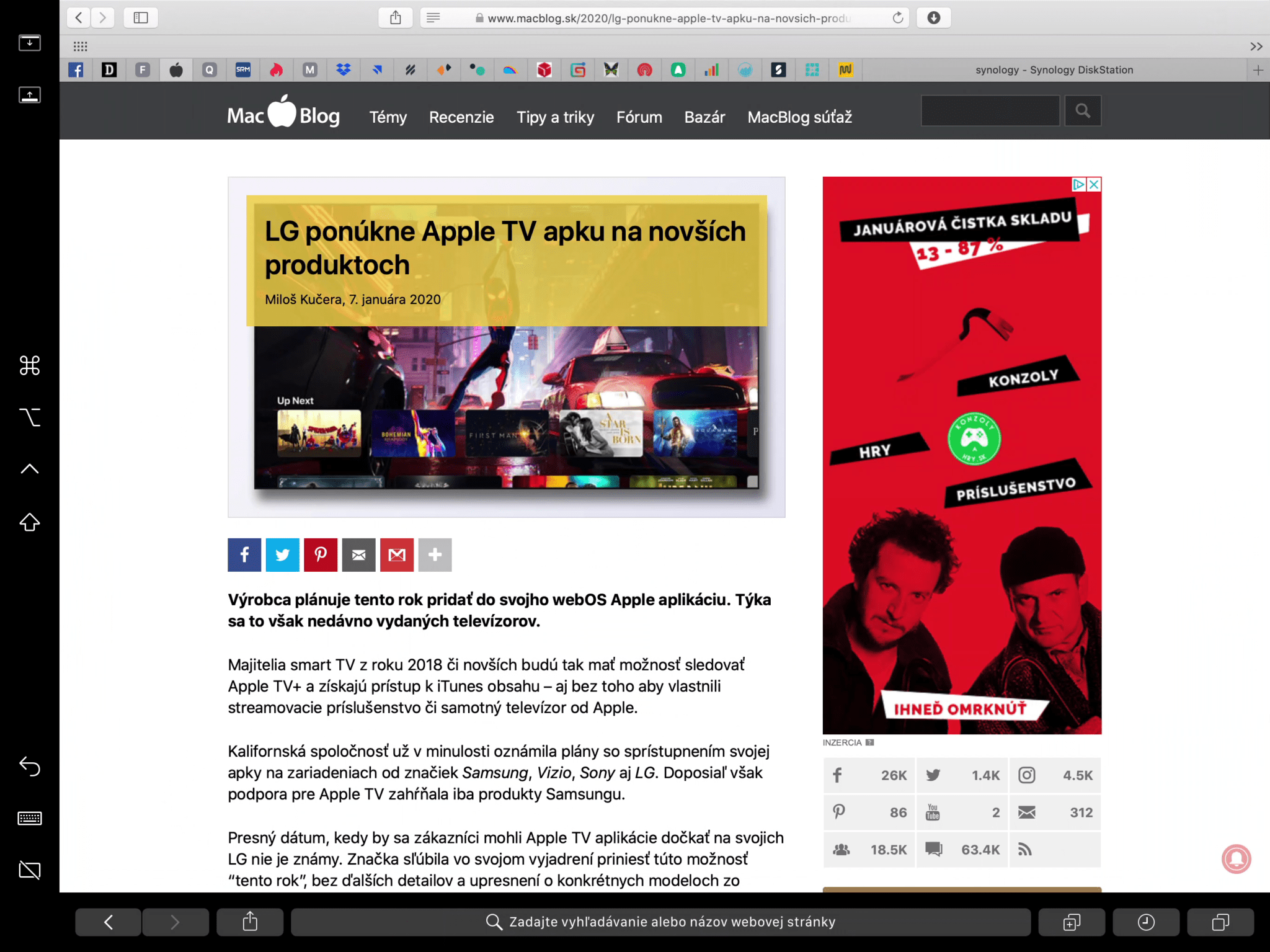Go back in Safari toolbar
1270x952 pixels.
tap(78, 17)
